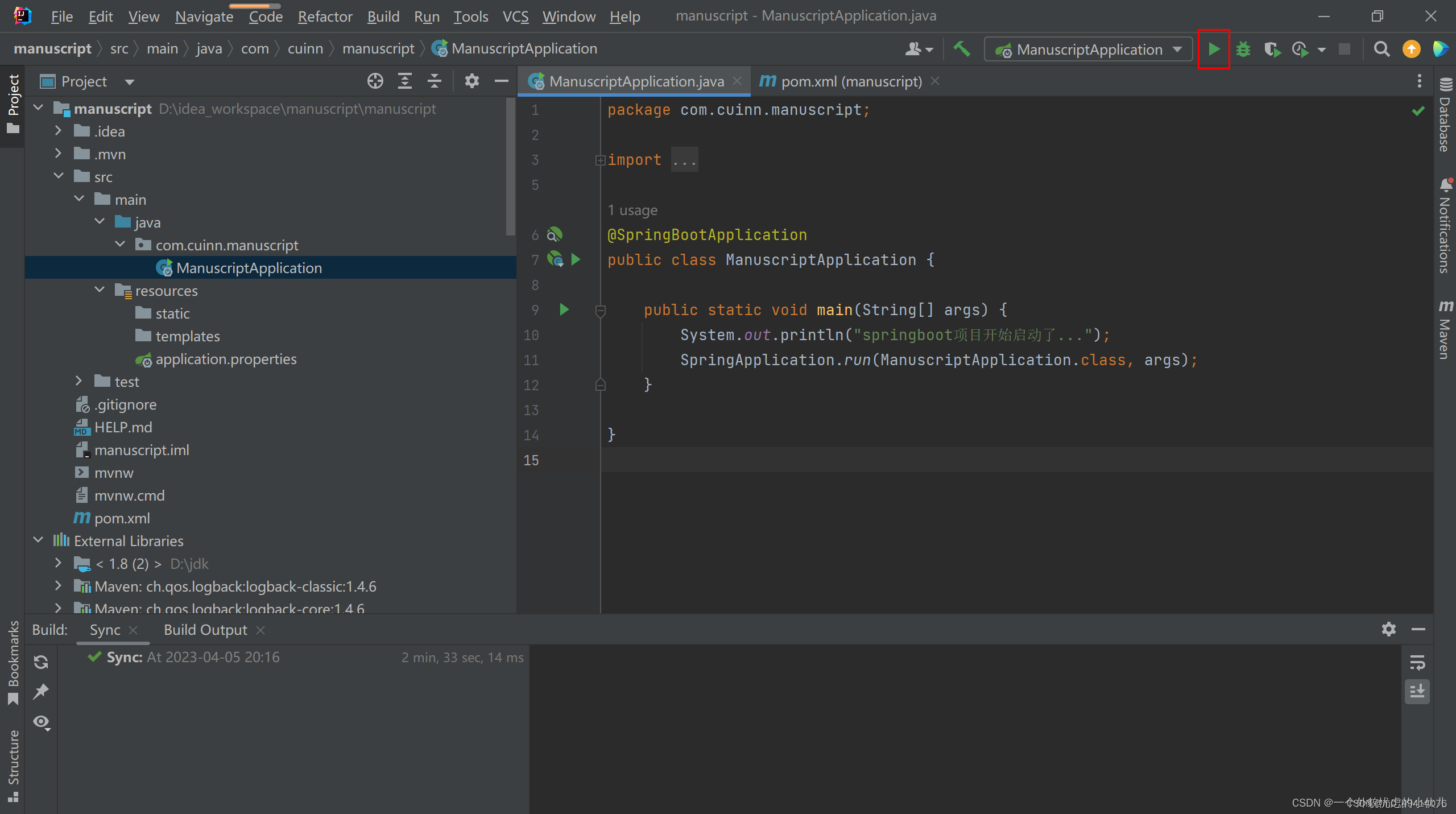
Task: Expand all in Project panel
Action: [x=404, y=81]
